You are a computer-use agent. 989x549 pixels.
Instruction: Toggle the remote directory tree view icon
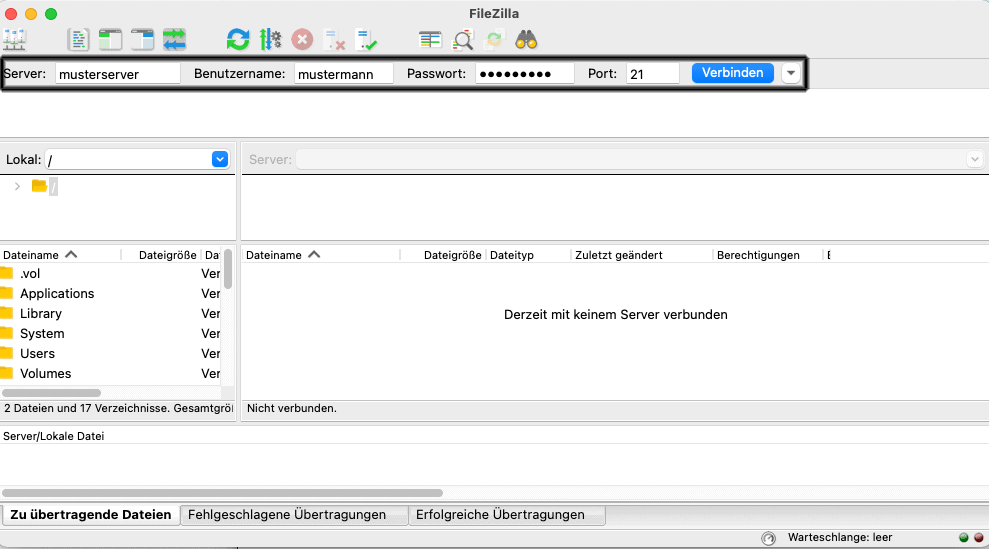142,40
